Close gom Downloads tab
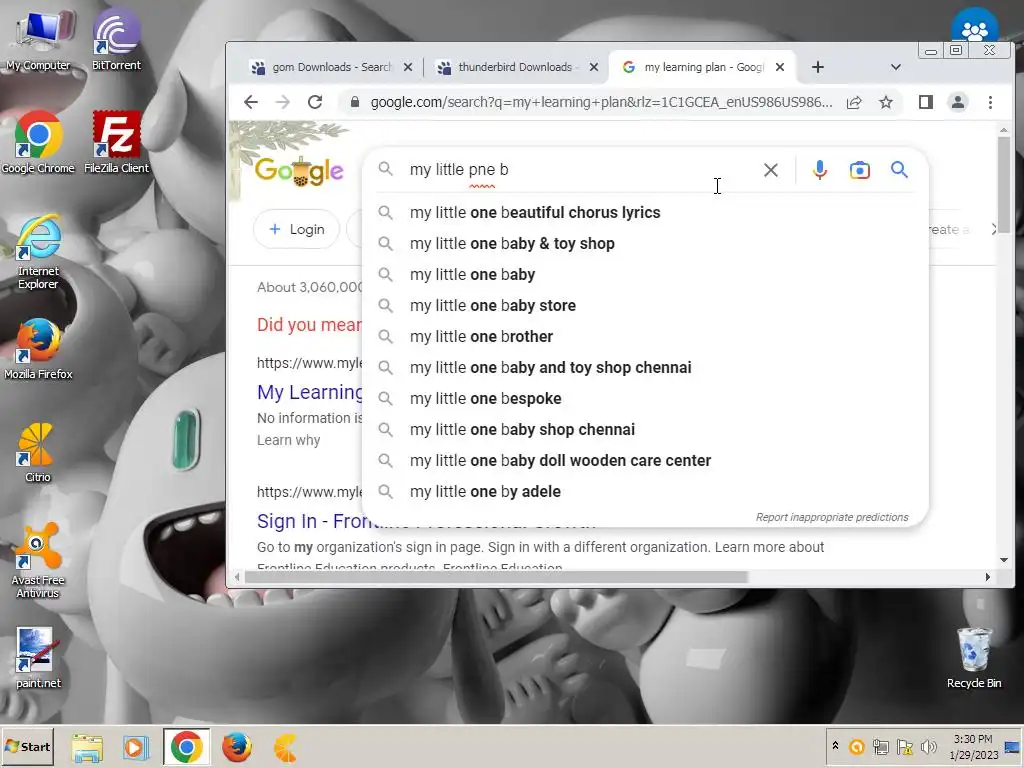 pyautogui.click(x=408, y=67)
